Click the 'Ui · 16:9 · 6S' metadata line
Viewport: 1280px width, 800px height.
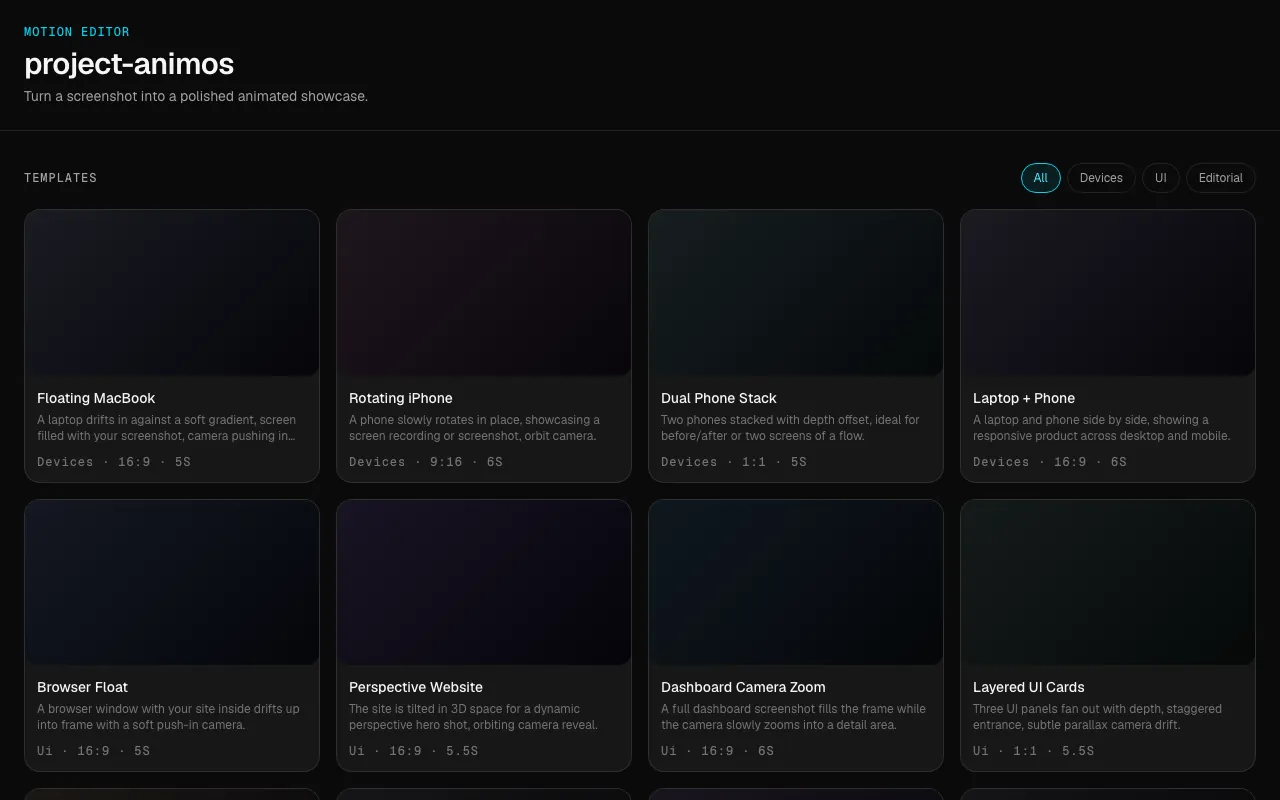pos(717,751)
